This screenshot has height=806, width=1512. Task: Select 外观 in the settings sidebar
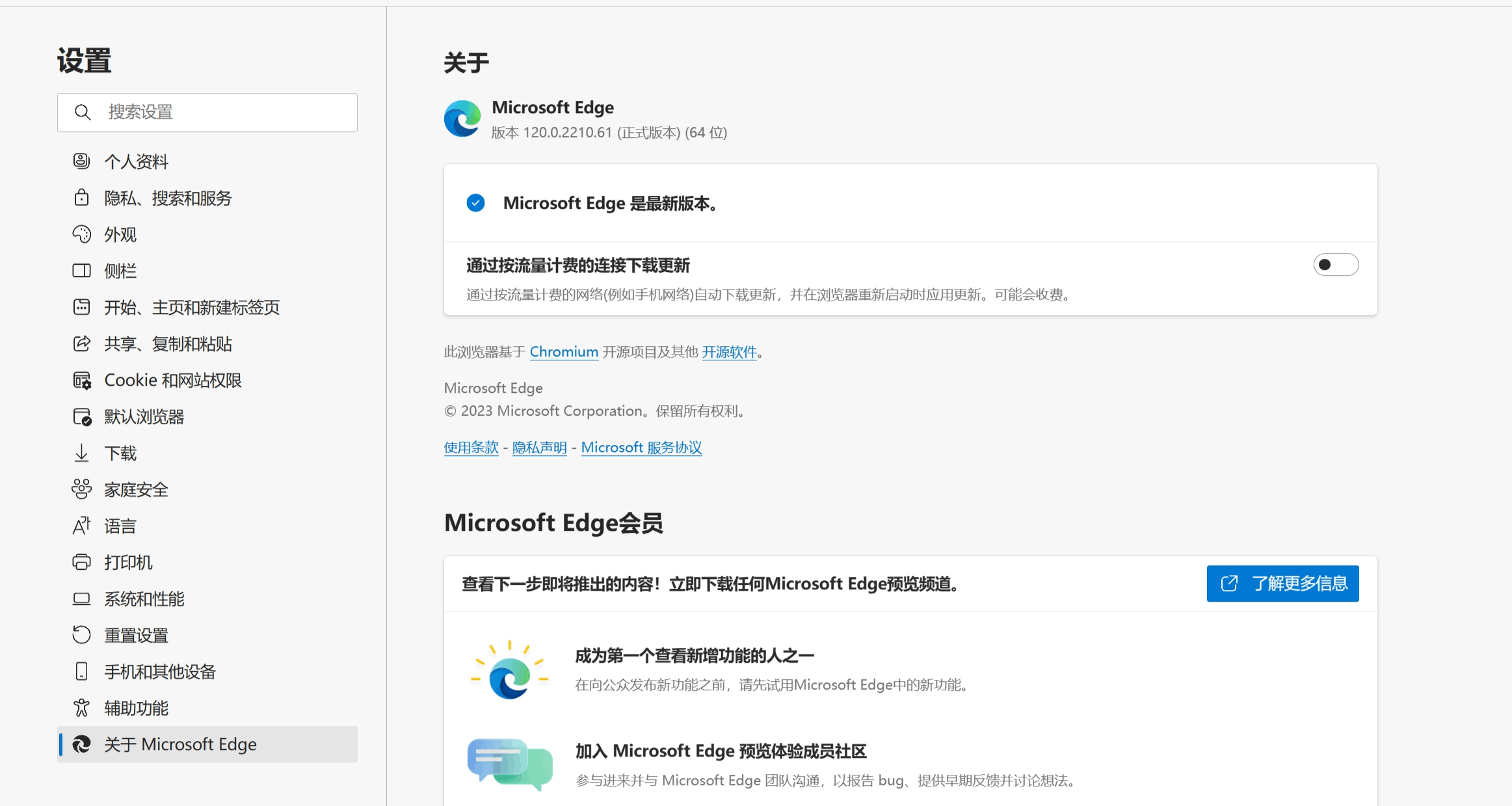(207, 234)
